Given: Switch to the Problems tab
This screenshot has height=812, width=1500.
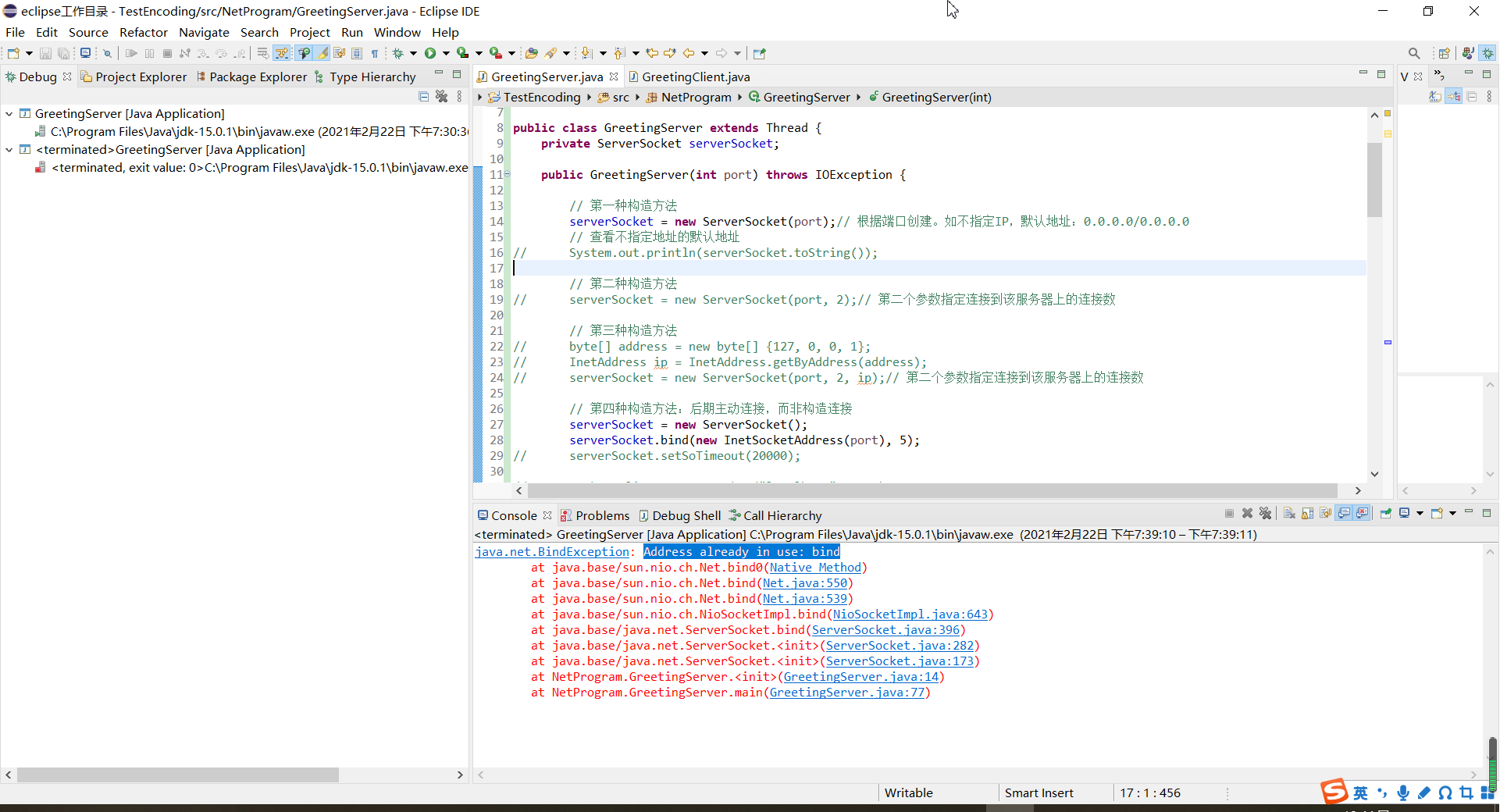Looking at the screenshot, I should click(x=595, y=515).
